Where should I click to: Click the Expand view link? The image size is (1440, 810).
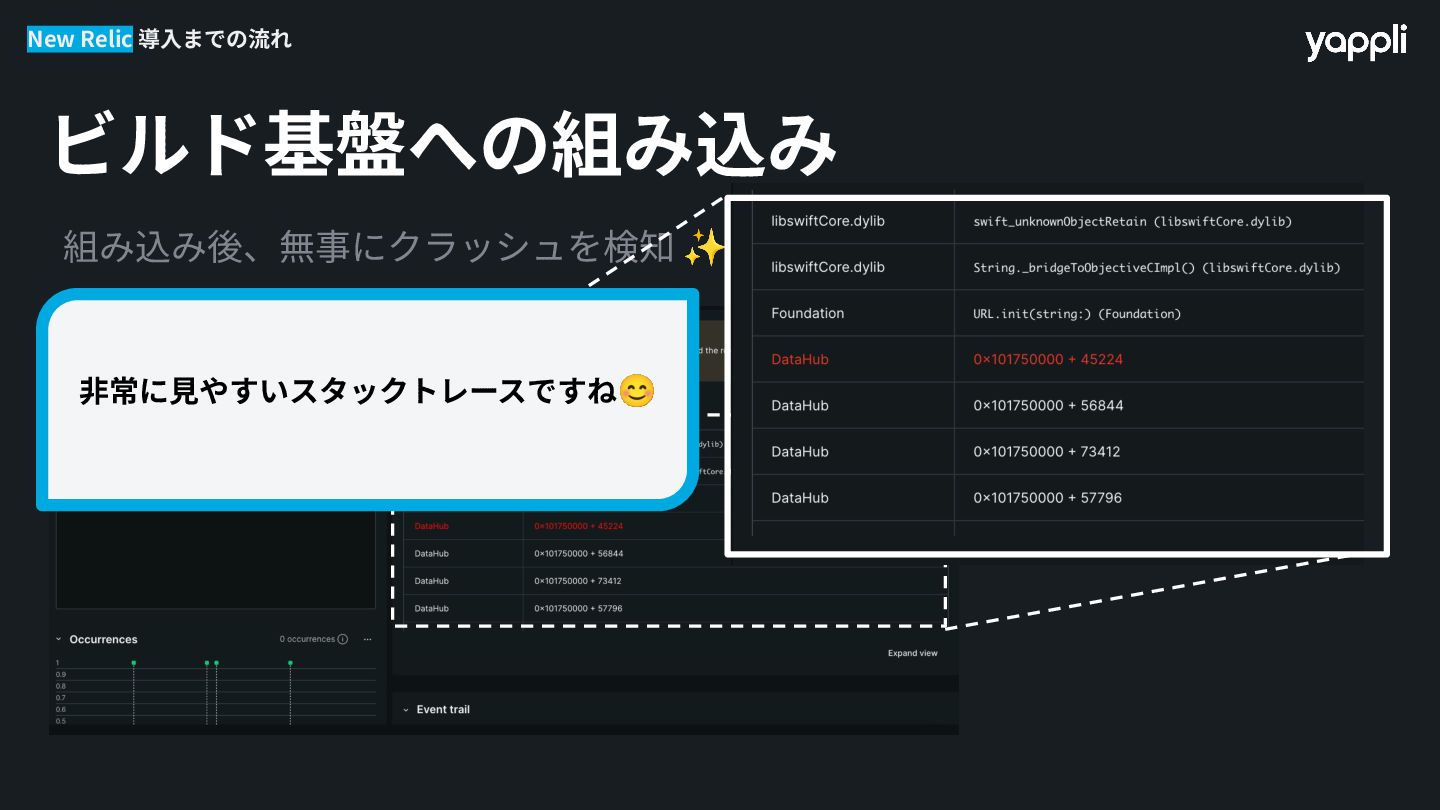pyautogui.click(x=913, y=653)
